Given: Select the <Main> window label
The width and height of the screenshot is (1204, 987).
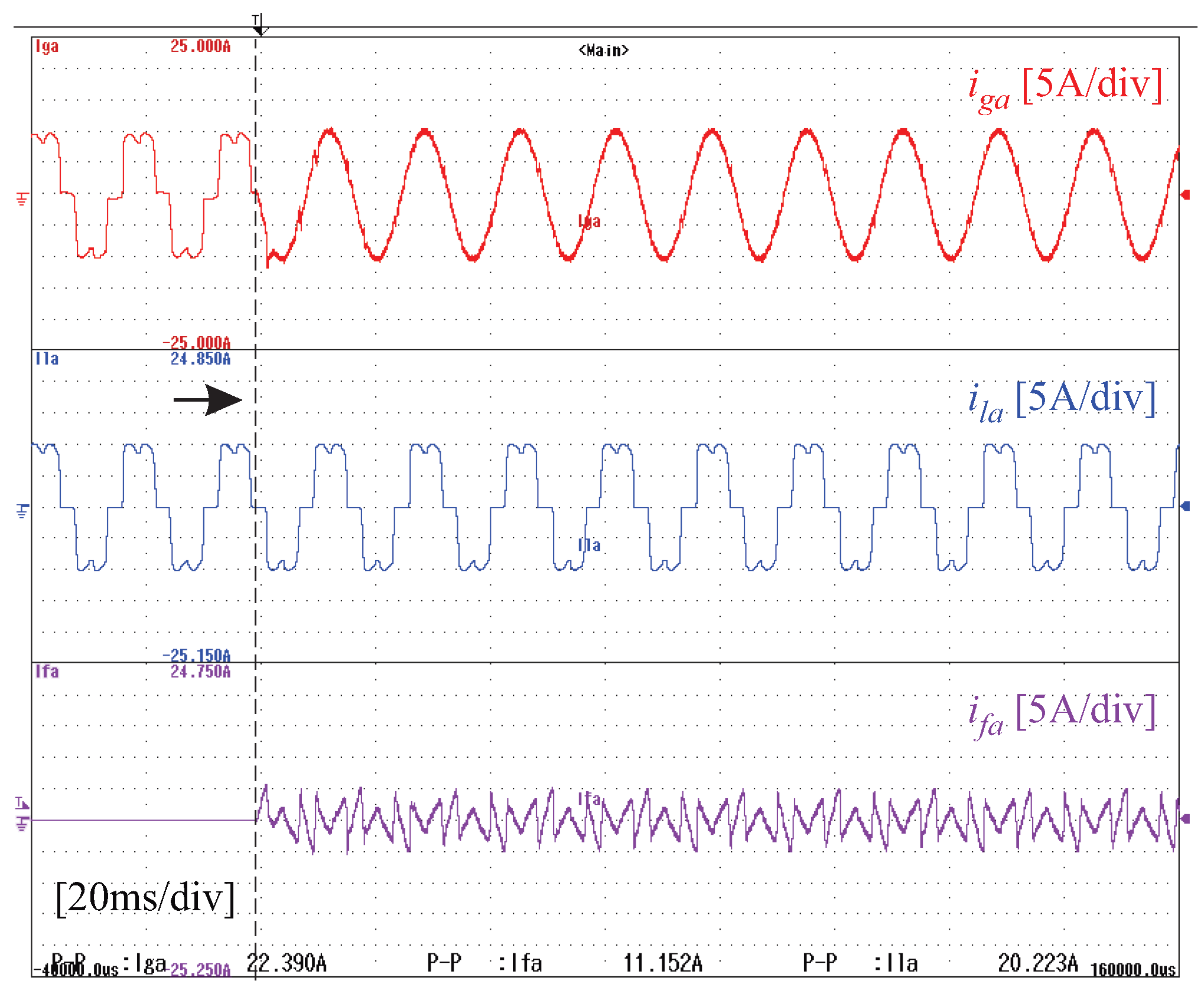Looking at the screenshot, I should point(603,51).
